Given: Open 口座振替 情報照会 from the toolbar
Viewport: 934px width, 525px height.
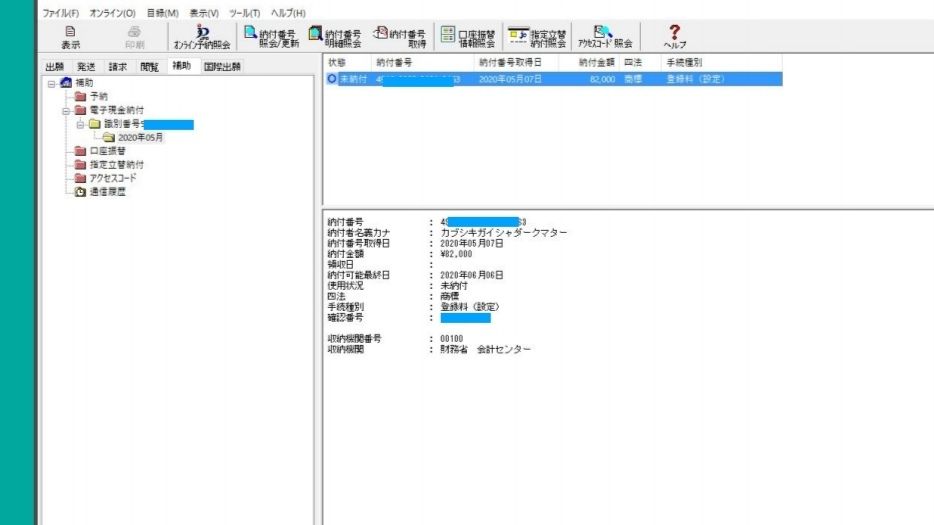Looking at the screenshot, I should pos(469,37).
